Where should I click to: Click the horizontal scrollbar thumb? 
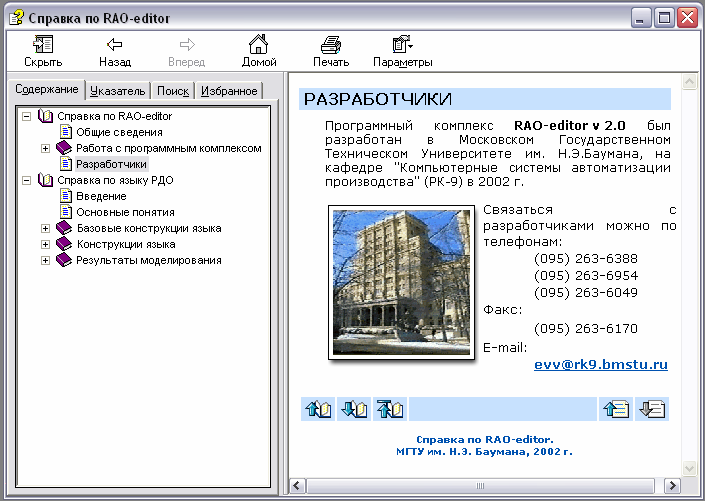(x=480, y=486)
